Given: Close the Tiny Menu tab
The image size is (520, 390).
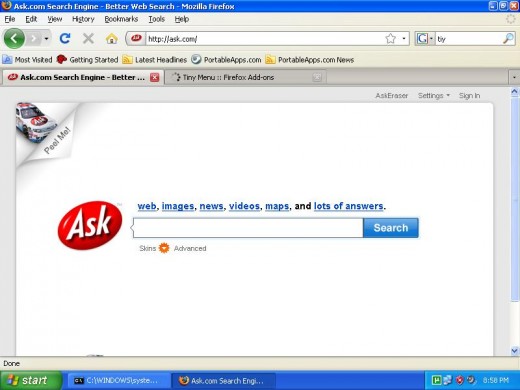Looking at the screenshot, I should 317,77.
